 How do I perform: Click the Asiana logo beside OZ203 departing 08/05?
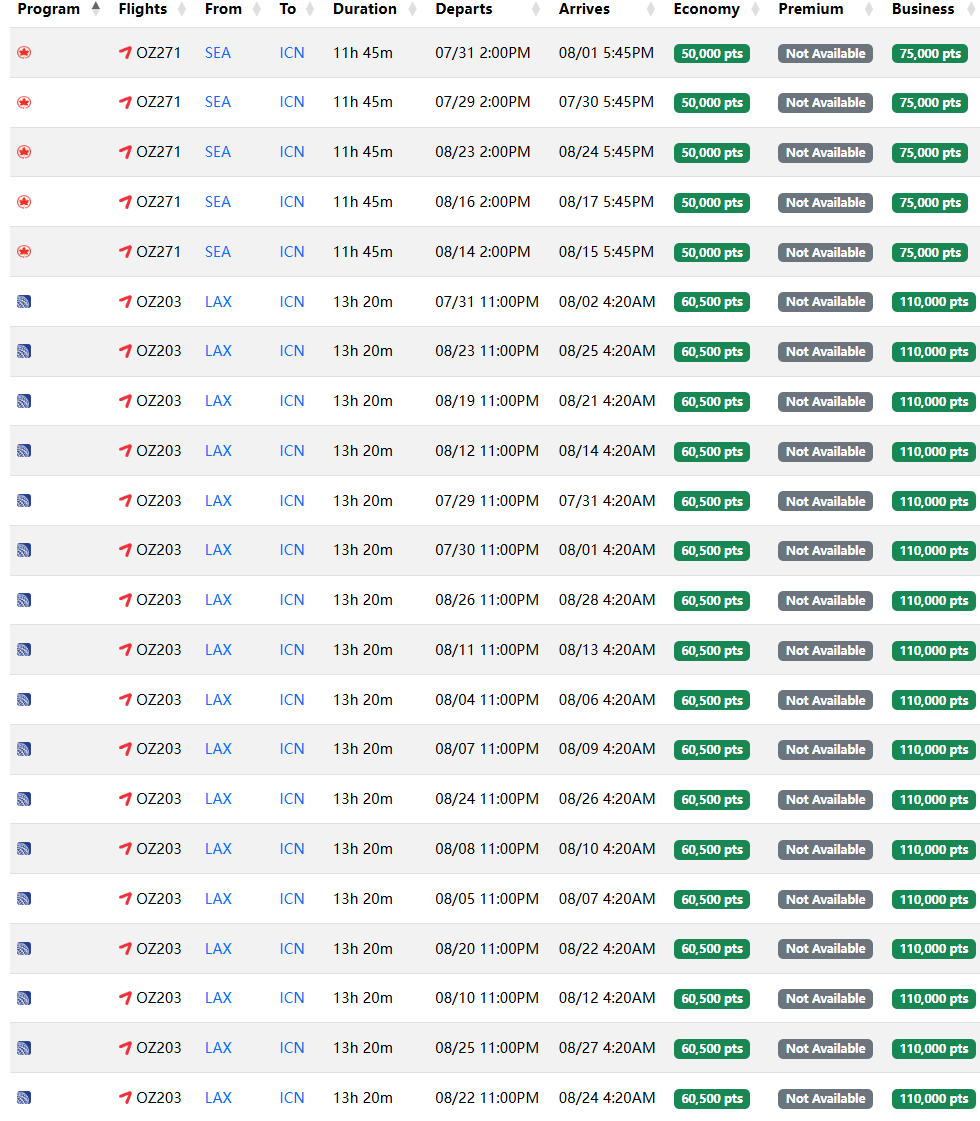click(125, 899)
